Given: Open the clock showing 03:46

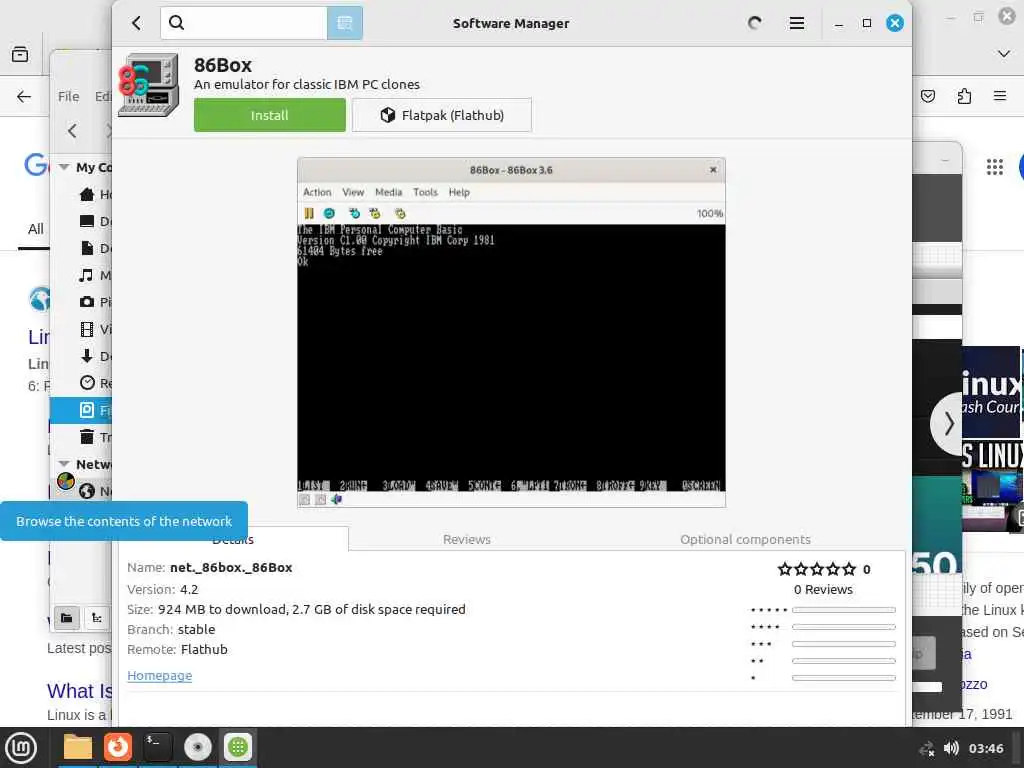Looking at the screenshot, I should 986,748.
